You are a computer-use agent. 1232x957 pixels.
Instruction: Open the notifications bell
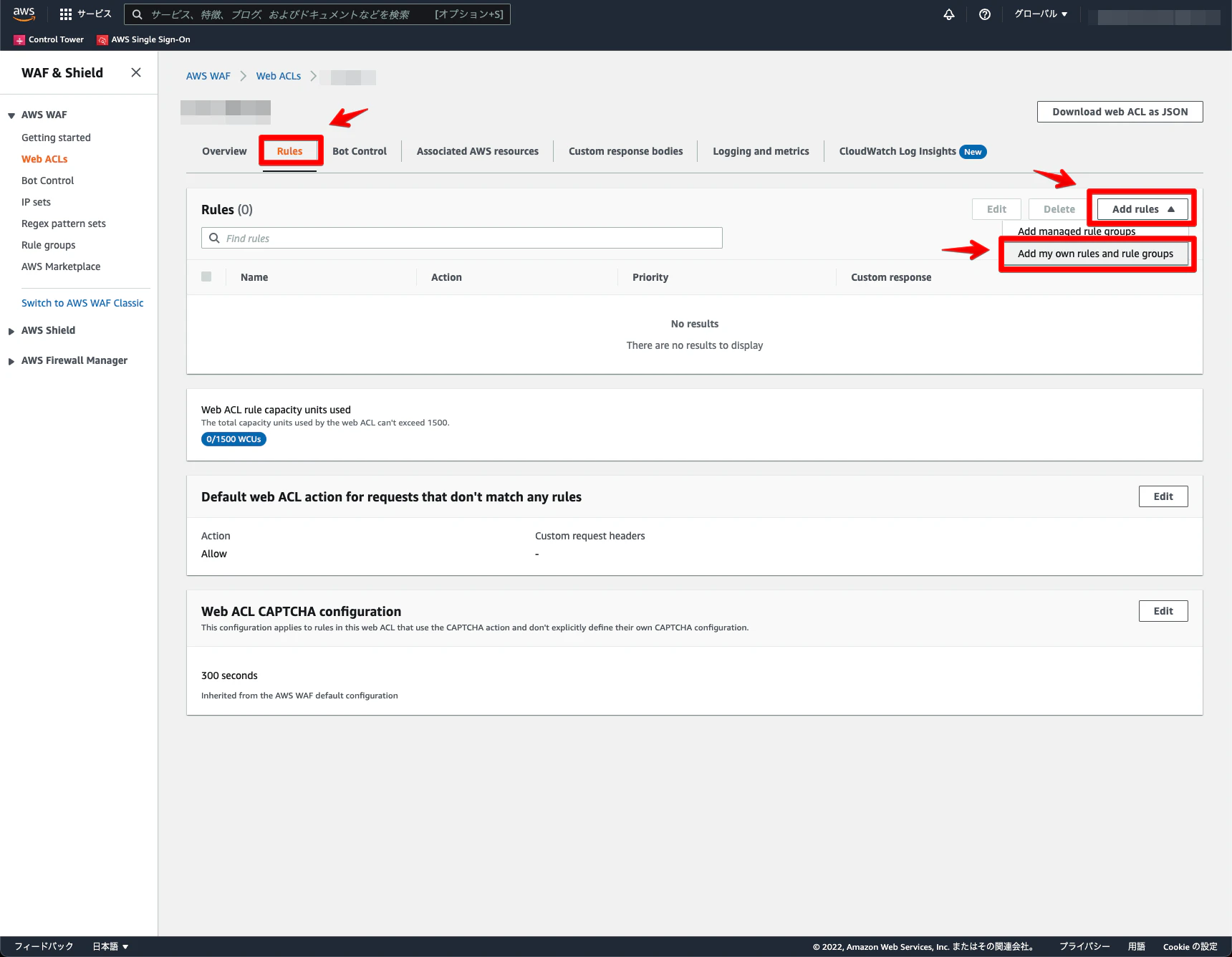(949, 14)
